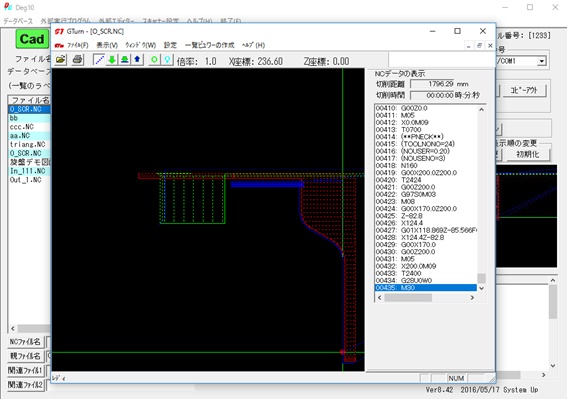Select line 00419: G00X200.0Z200.0
The height and width of the screenshot is (399, 567).
426,173
